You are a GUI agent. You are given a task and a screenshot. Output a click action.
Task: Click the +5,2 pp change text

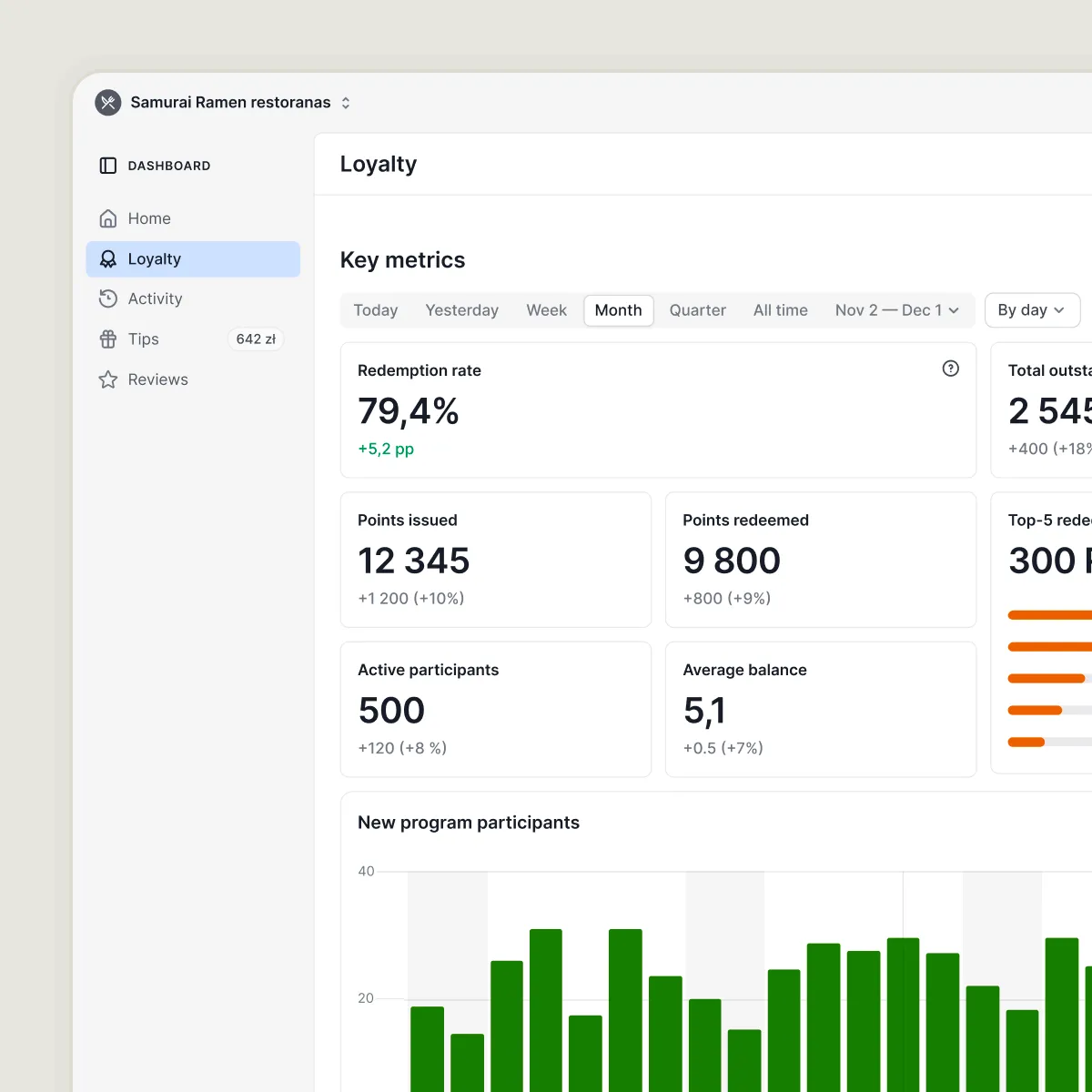[x=386, y=449]
